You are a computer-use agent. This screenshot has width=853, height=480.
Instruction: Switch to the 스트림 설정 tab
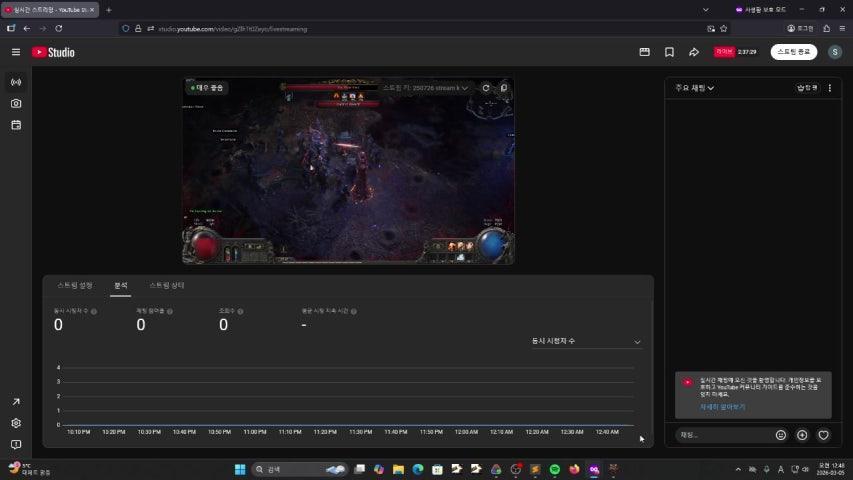(x=75, y=286)
